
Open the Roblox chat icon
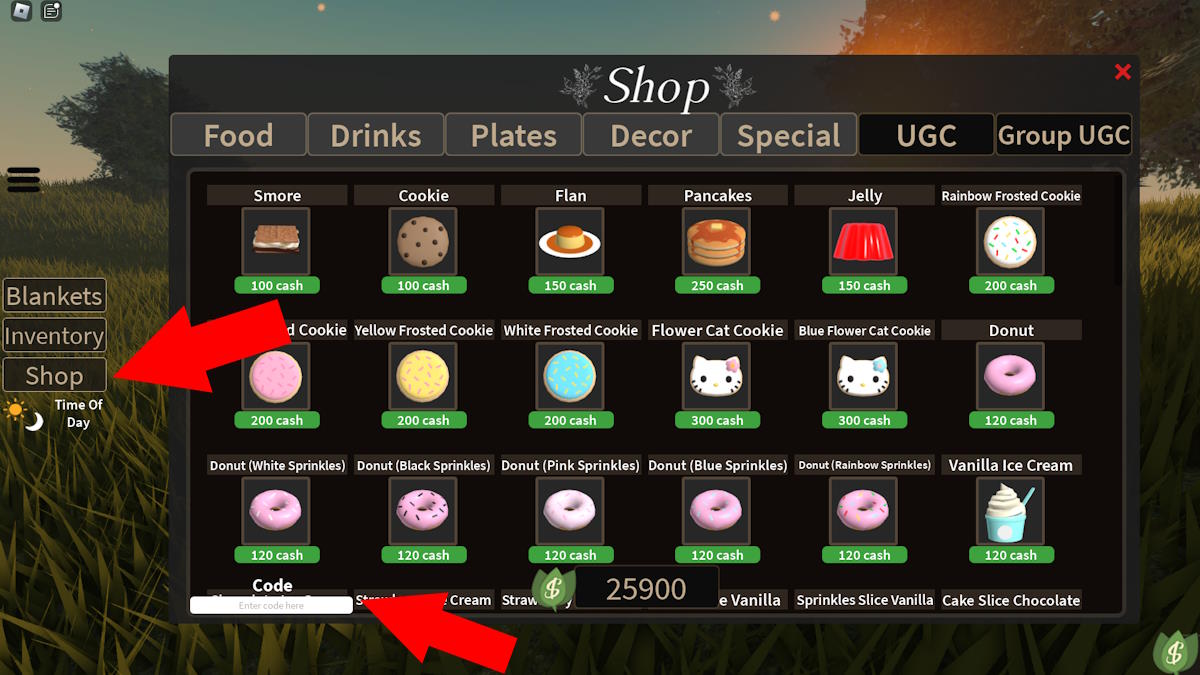51,12
